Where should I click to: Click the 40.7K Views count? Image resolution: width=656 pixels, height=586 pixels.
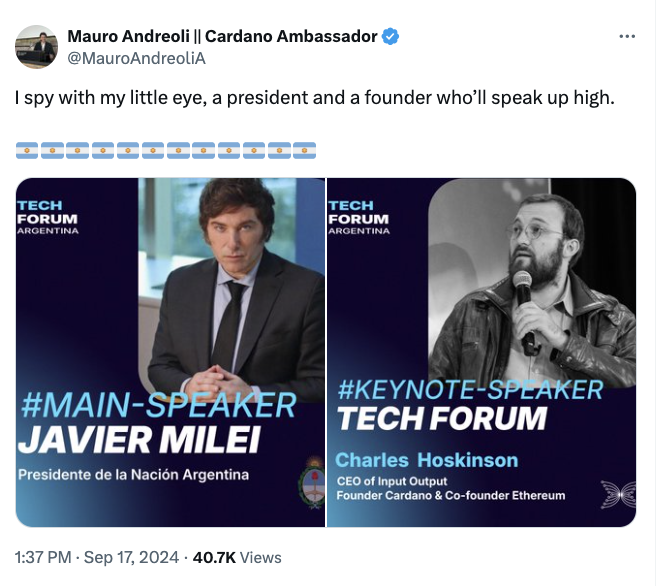pos(237,558)
